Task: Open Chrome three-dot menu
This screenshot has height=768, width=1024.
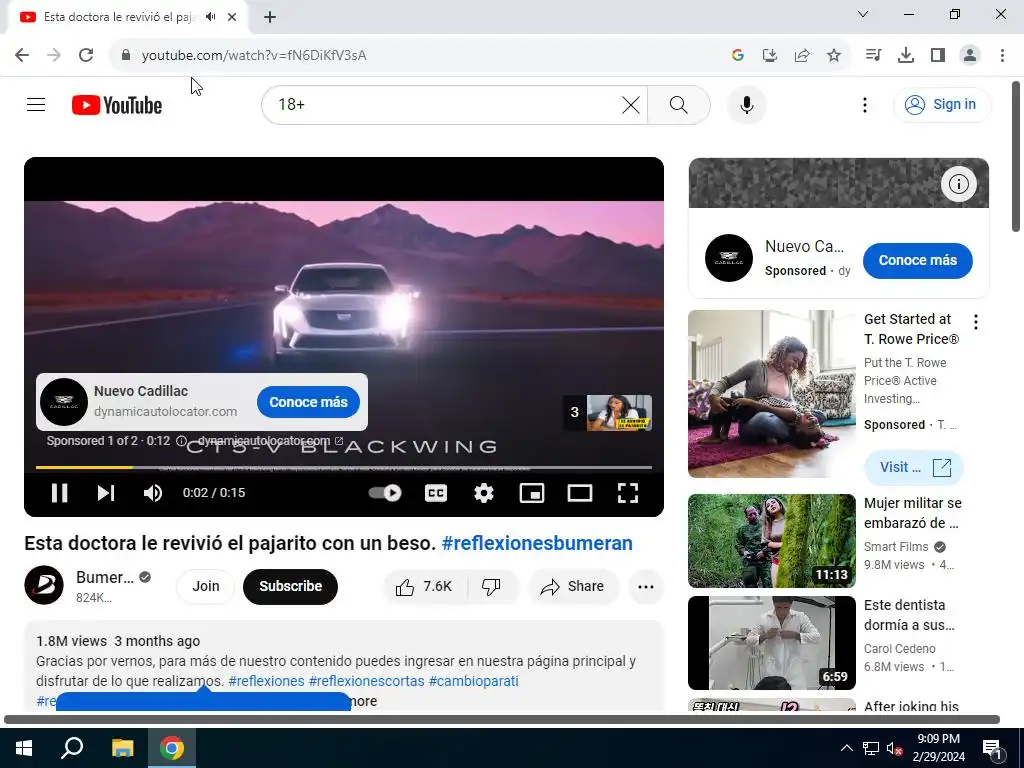Action: coord(1002,55)
